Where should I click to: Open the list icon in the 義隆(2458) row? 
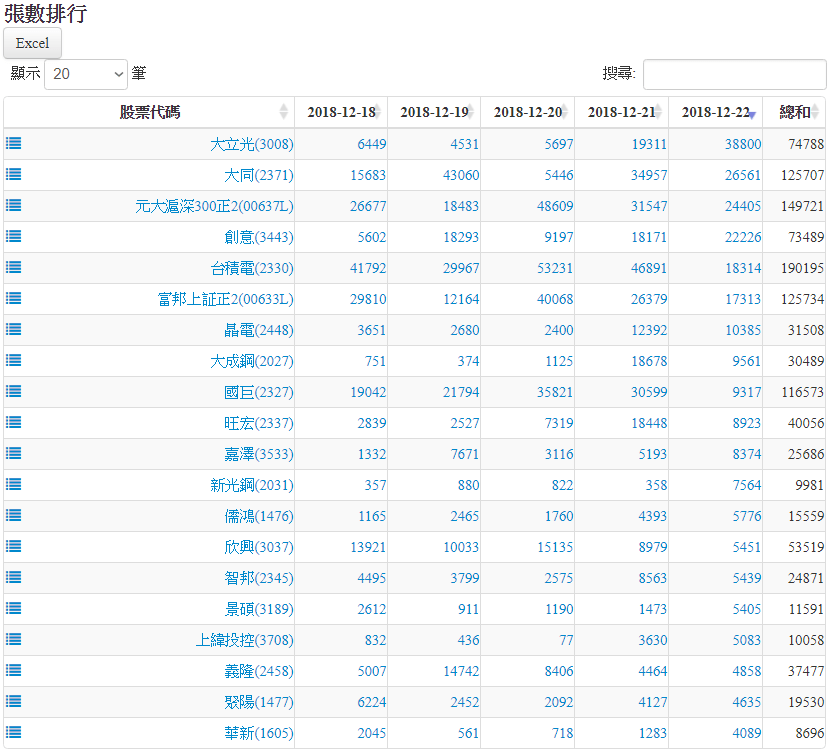pos(14,670)
